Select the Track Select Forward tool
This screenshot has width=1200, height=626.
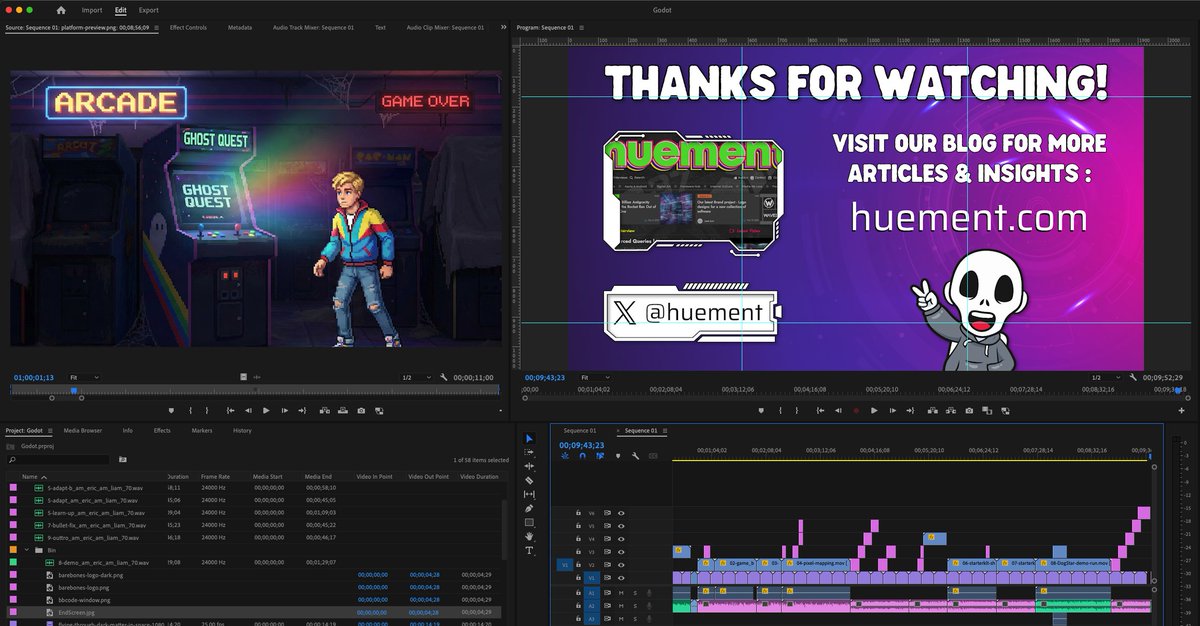coord(530,453)
